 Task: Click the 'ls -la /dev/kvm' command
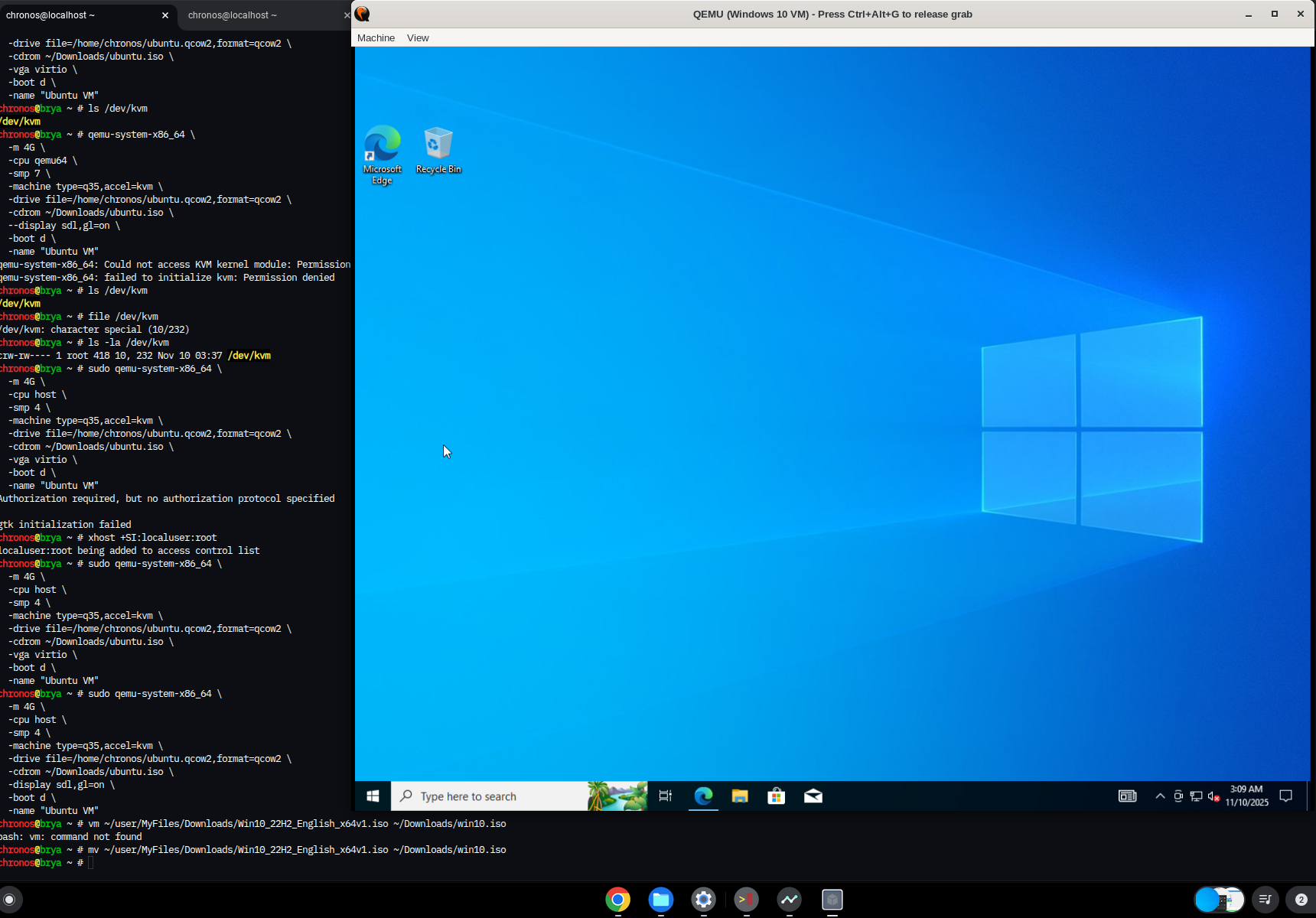pyautogui.click(x=129, y=343)
